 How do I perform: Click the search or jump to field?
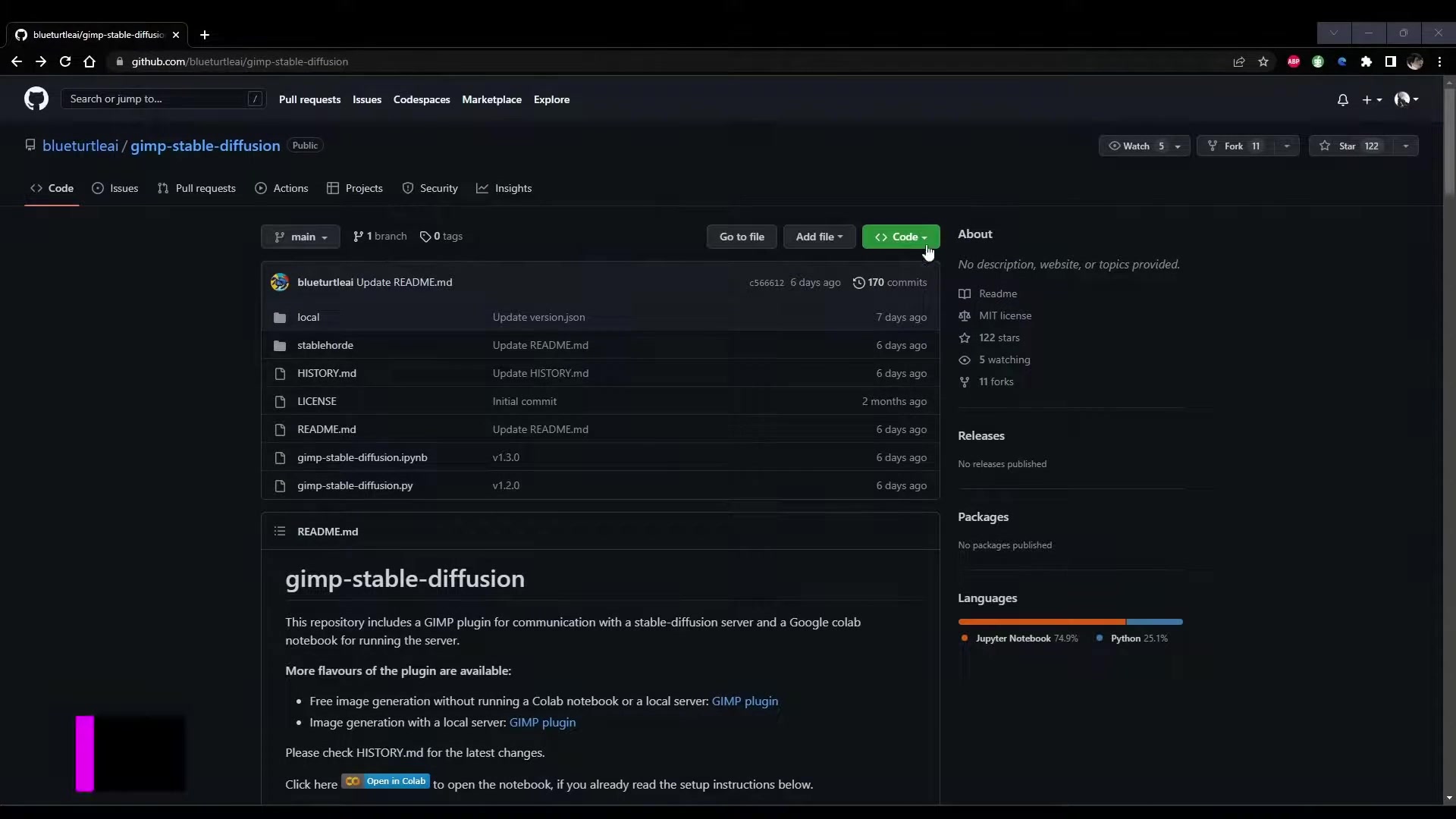[x=152, y=99]
